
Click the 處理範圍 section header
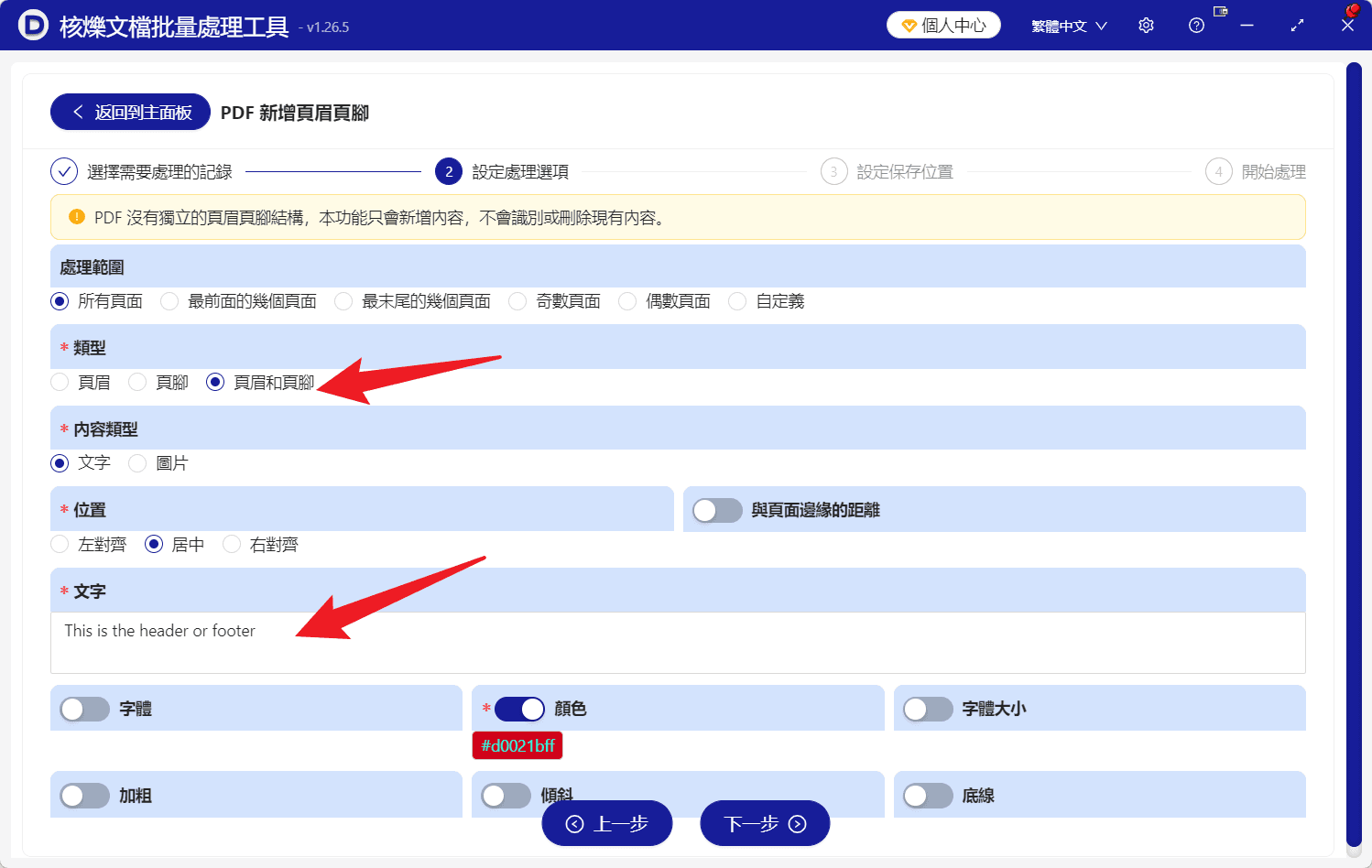pos(678,266)
